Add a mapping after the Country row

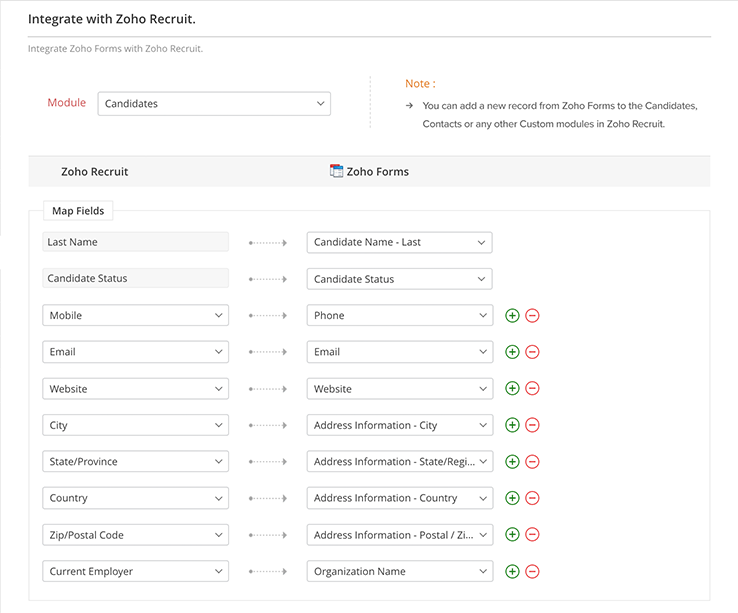pos(512,498)
